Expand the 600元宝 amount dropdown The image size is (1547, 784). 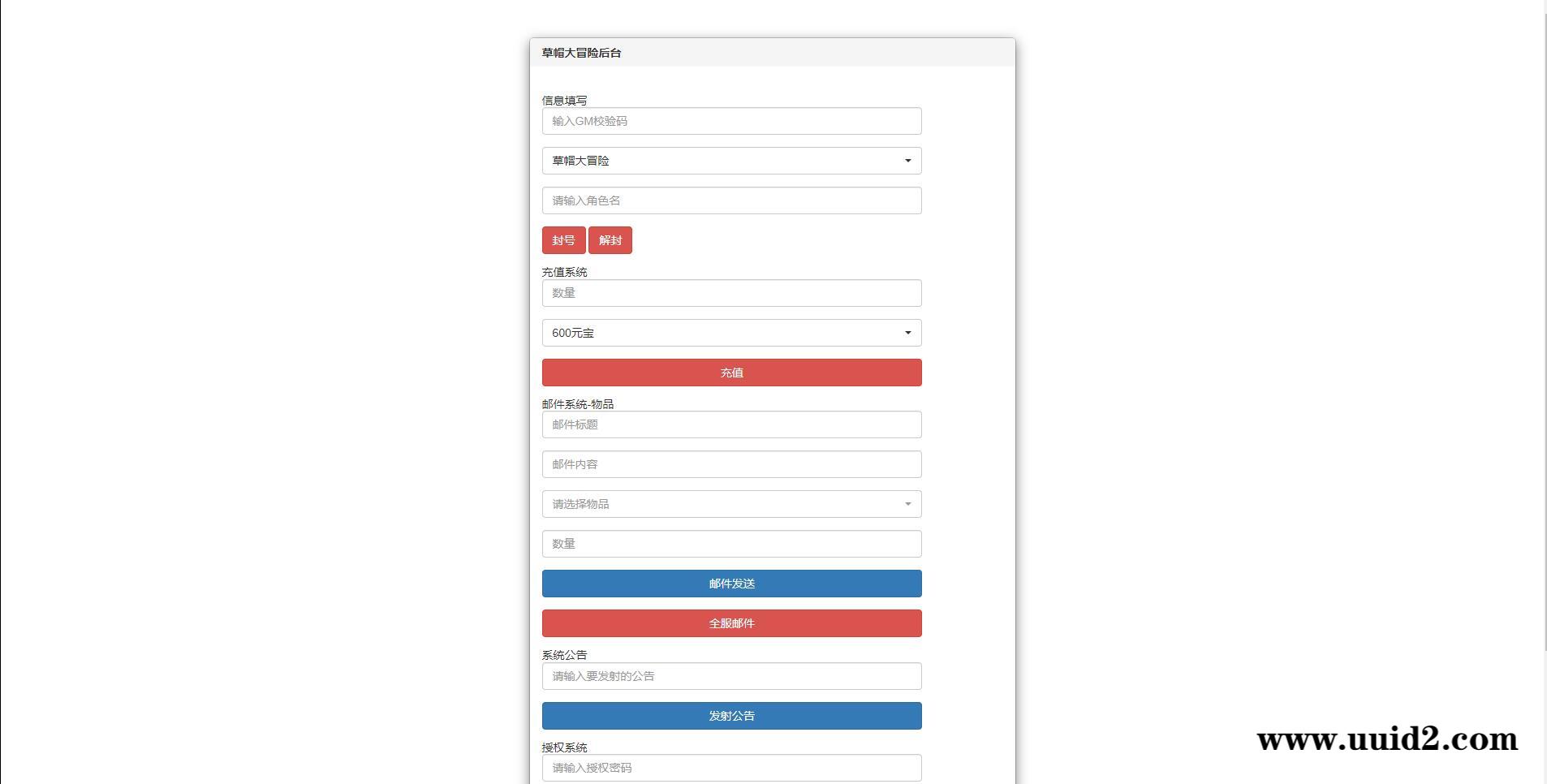(731, 333)
